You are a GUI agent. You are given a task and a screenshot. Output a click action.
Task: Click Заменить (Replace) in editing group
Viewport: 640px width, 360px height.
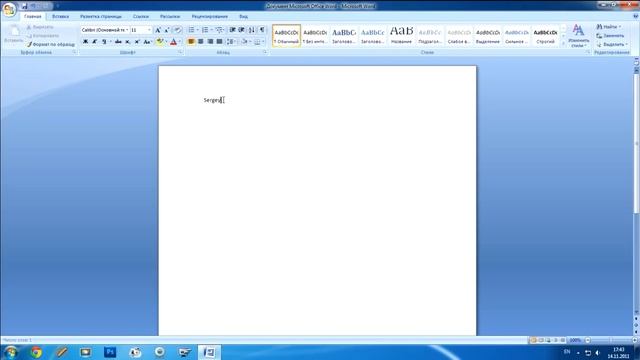(x=610, y=36)
